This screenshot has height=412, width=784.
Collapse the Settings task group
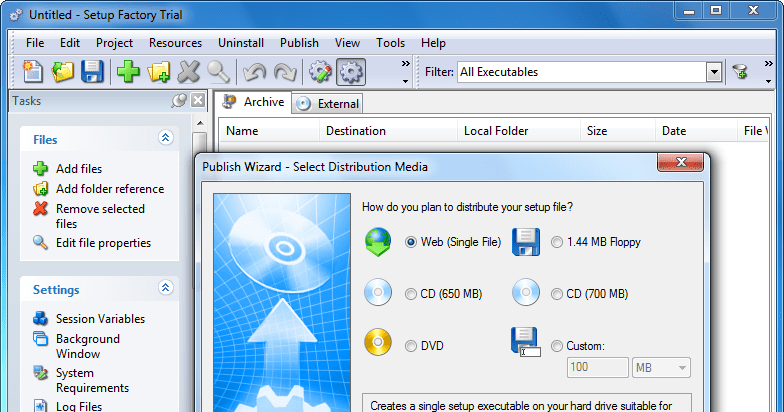click(x=166, y=288)
